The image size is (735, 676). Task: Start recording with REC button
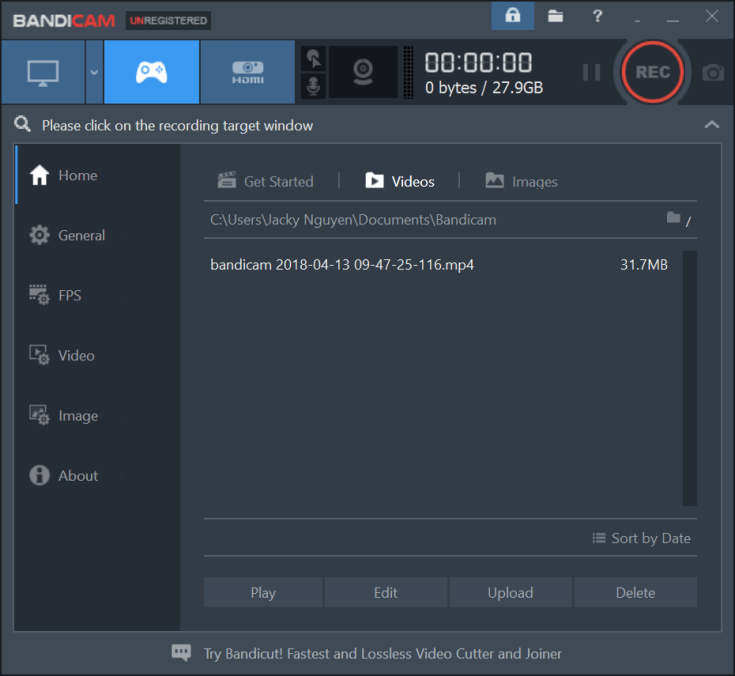click(652, 72)
